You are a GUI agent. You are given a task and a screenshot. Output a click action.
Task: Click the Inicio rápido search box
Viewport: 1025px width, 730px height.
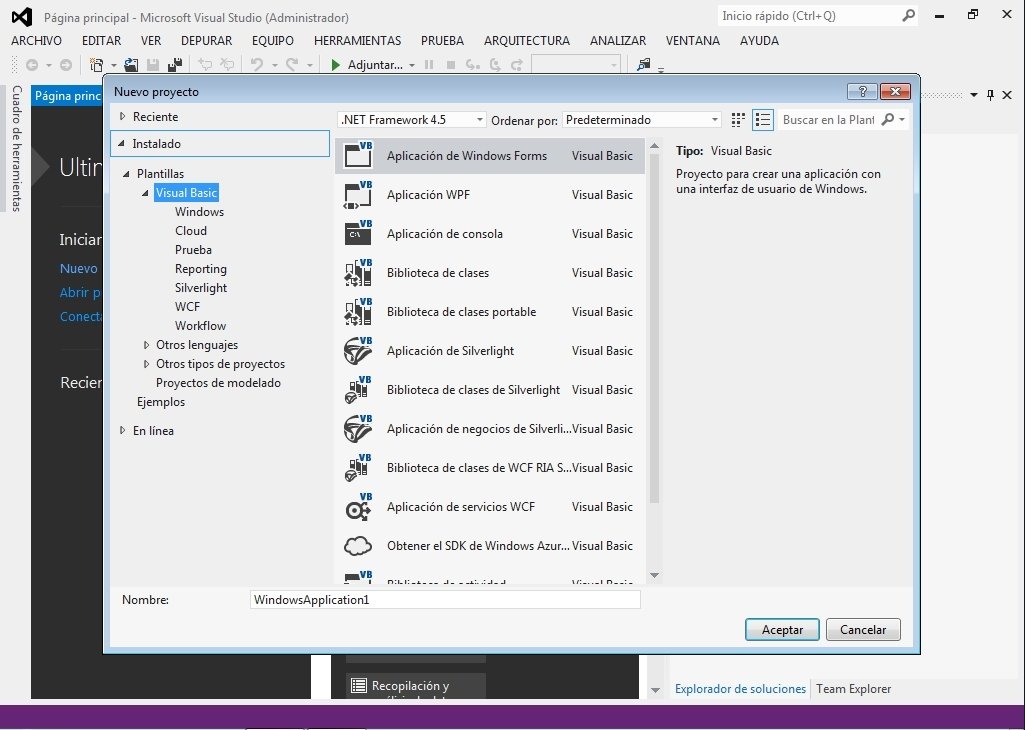pos(809,16)
